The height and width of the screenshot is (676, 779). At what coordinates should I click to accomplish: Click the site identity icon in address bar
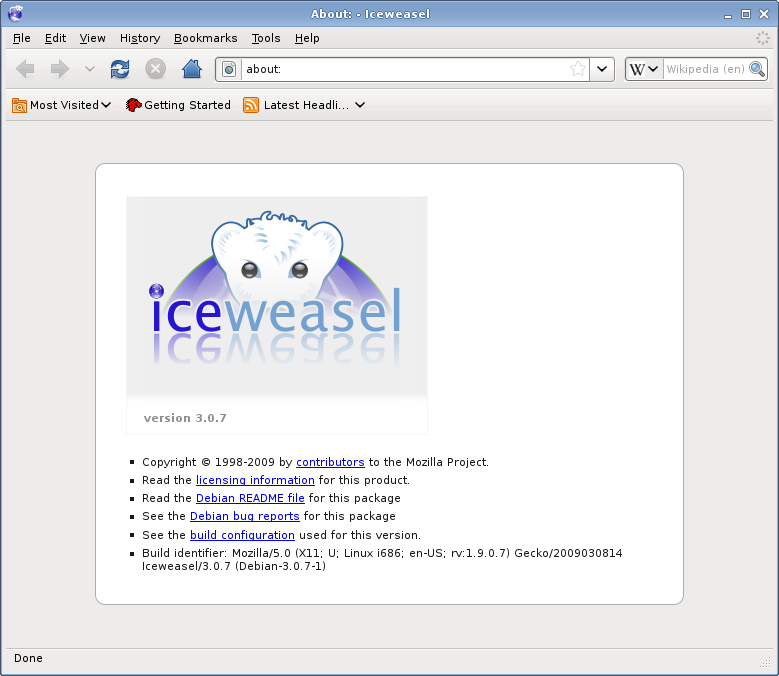[229, 69]
